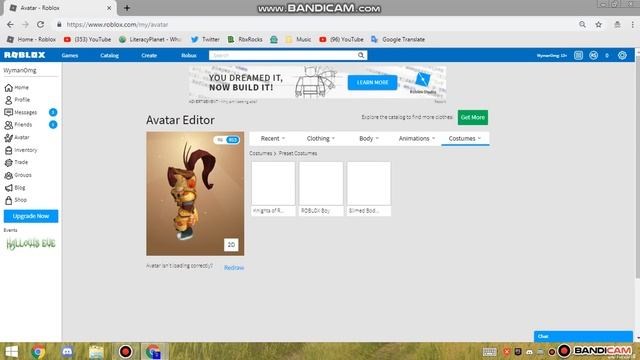
Task: Open Windows Start menu
Action: (x=12, y=351)
